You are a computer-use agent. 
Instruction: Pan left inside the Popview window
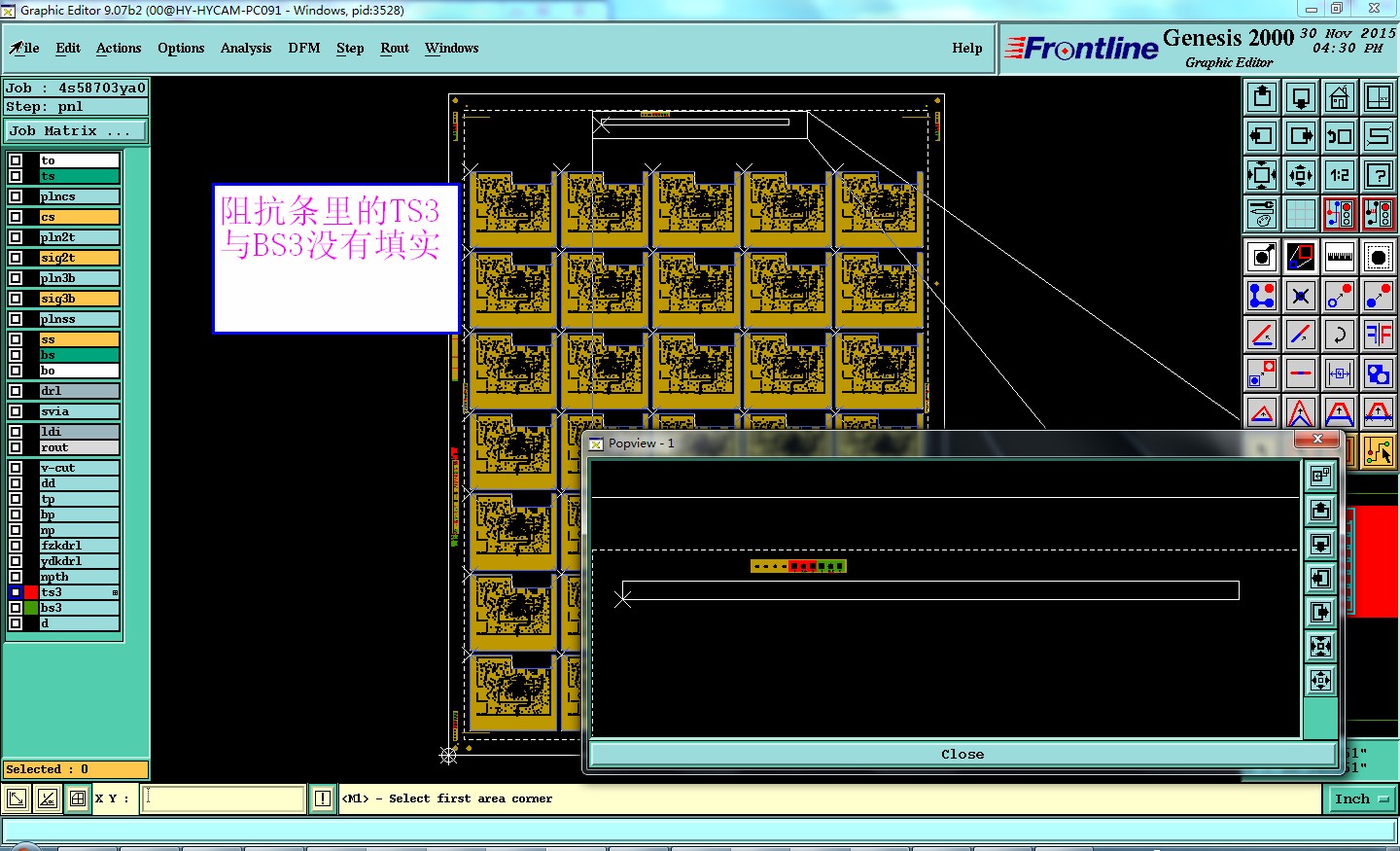point(1320,578)
